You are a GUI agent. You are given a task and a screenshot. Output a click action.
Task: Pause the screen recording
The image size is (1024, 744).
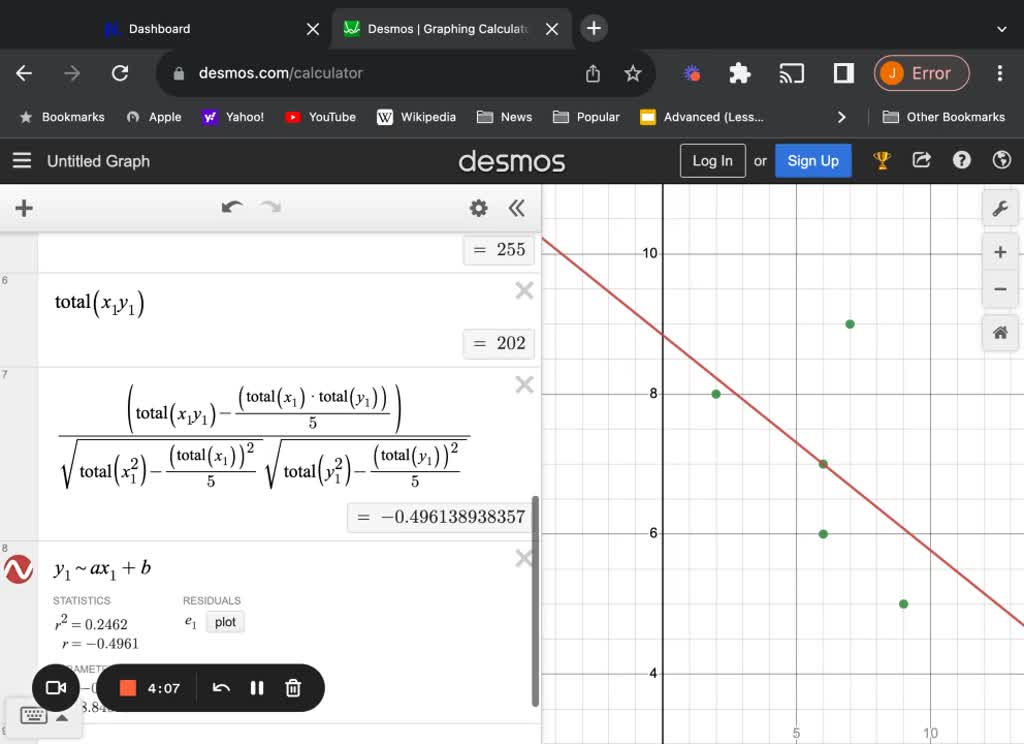coord(257,688)
